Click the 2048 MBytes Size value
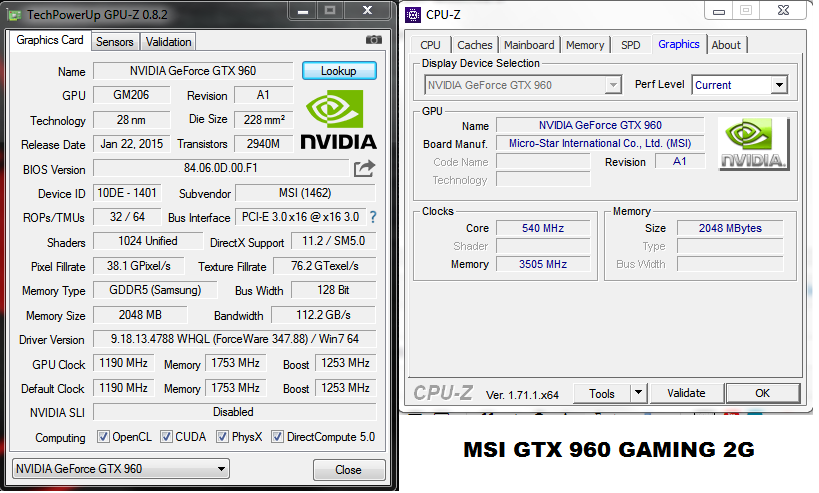This screenshot has height=493, width=819. coord(730,228)
